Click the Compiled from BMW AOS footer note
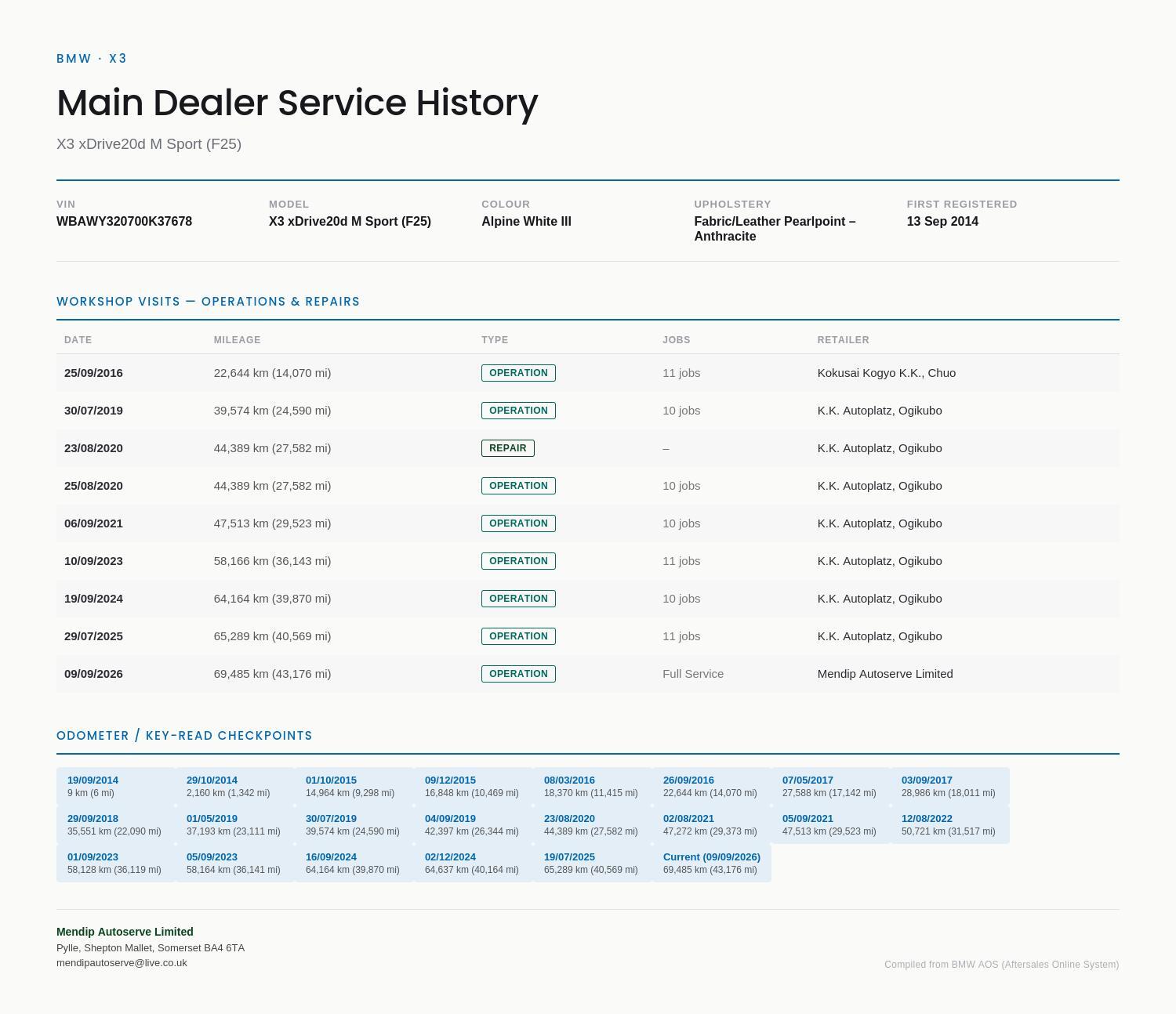The width and height of the screenshot is (1176, 1014). click(x=1002, y=965)
